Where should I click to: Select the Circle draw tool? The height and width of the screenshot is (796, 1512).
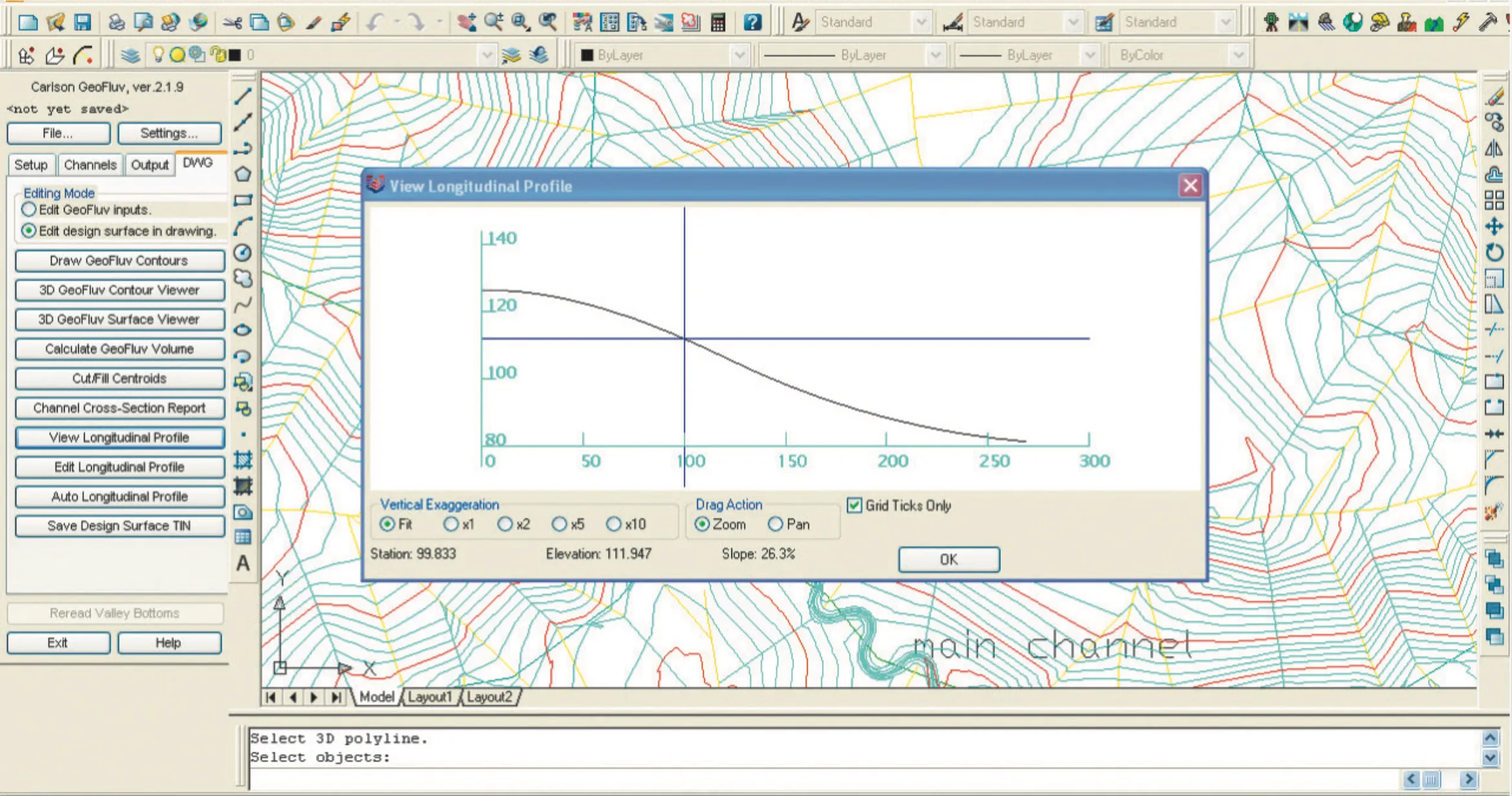click(x=243, y=253)
